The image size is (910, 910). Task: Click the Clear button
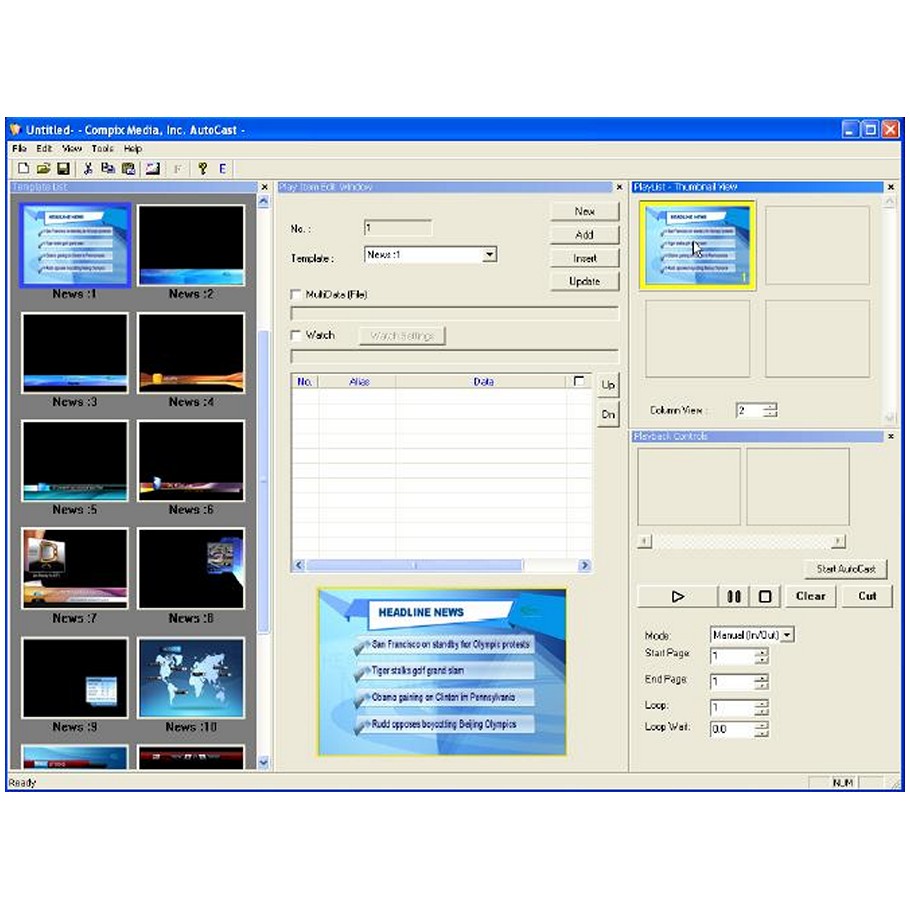[x=810, y=597]
